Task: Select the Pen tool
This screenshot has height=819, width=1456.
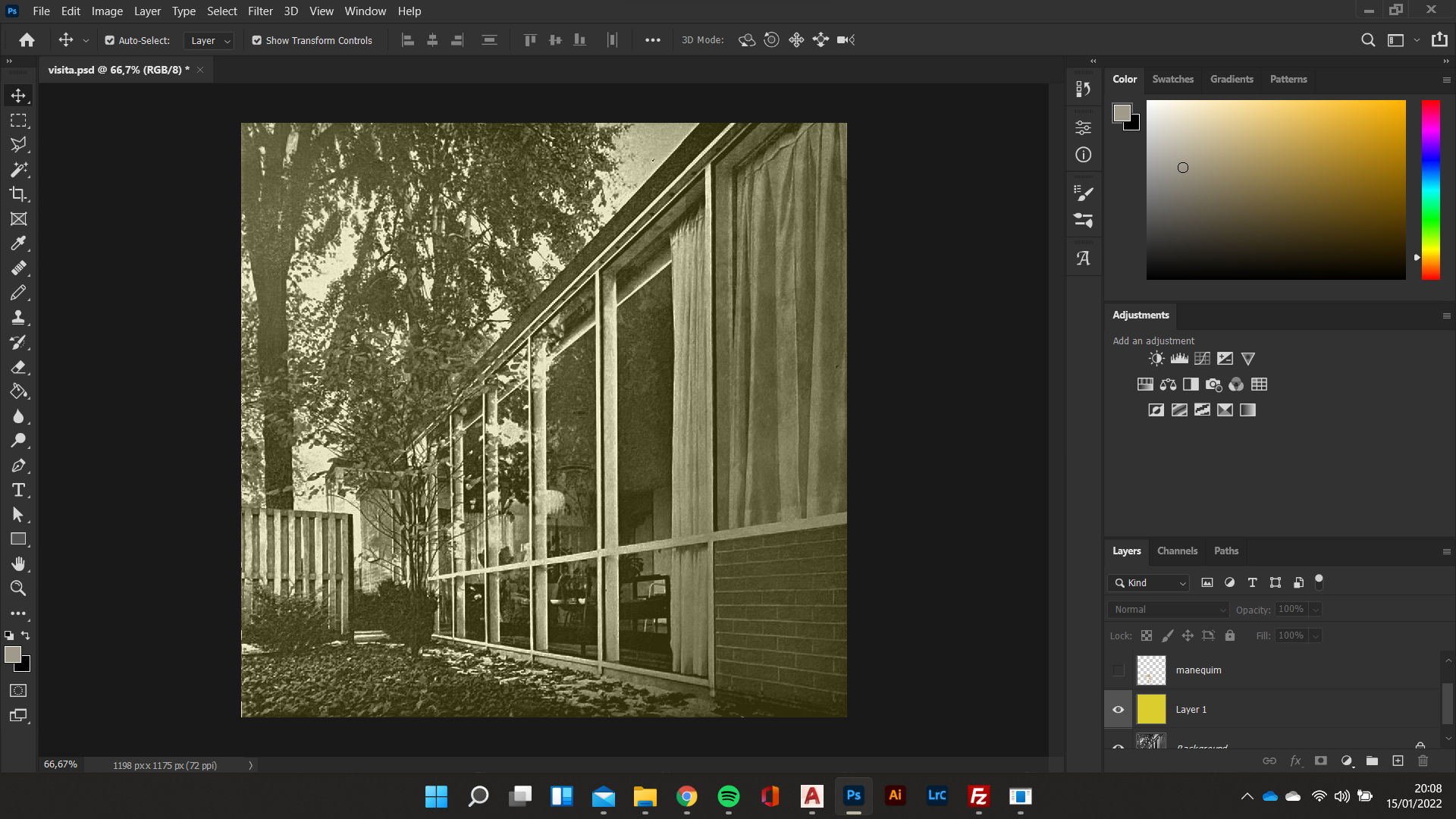Action: (18, 466)
